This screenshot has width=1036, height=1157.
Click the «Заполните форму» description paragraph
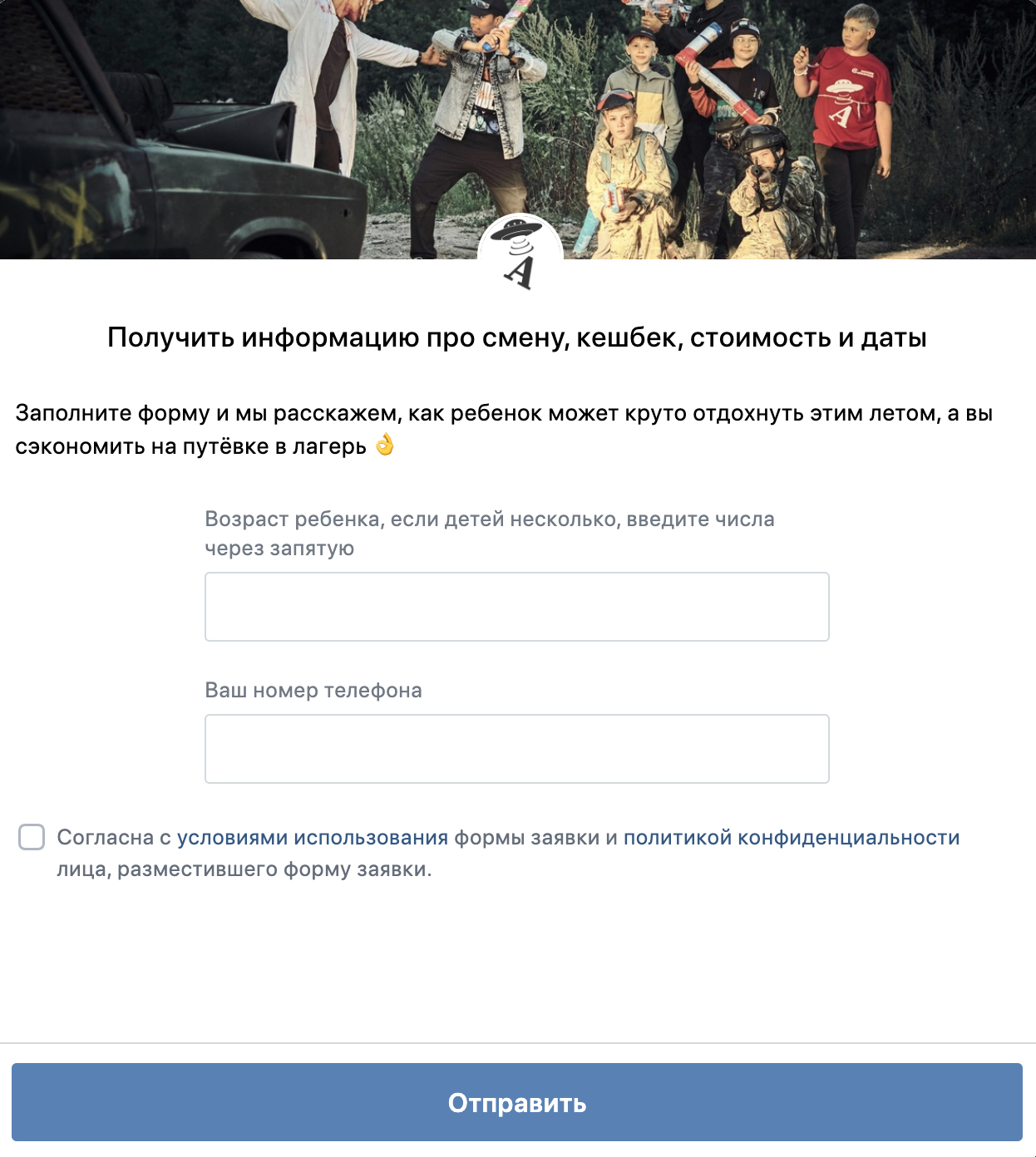coord(505,430)
